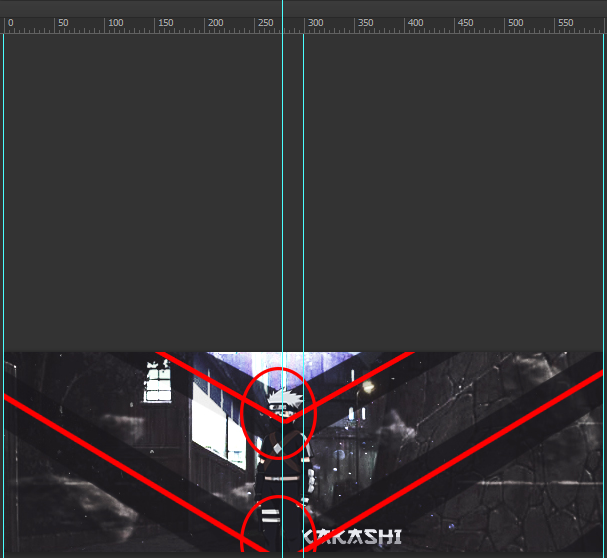Screen dimensions: 608x558
Task: Click the cyan vertical guide line in canvas
Action: [x=283, y=200]
